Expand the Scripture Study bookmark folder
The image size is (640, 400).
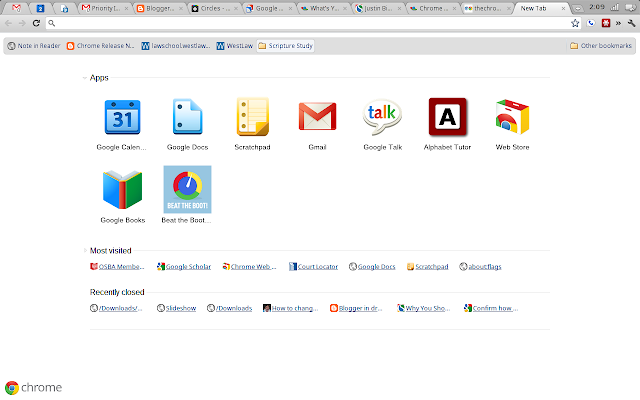tap(285, 46)
